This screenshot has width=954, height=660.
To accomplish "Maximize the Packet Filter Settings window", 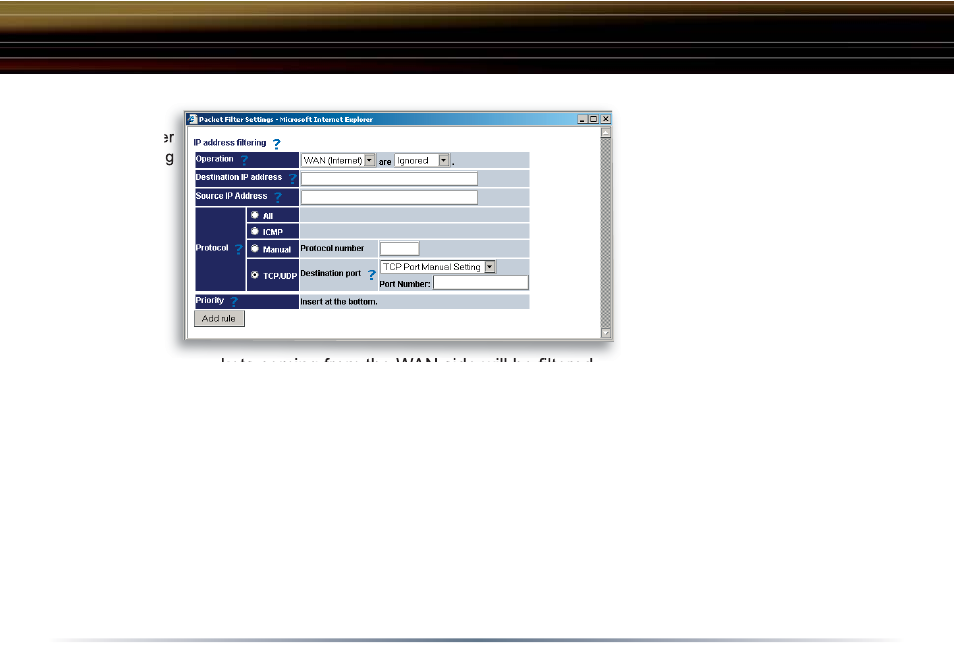I will (x=594, y=119).
